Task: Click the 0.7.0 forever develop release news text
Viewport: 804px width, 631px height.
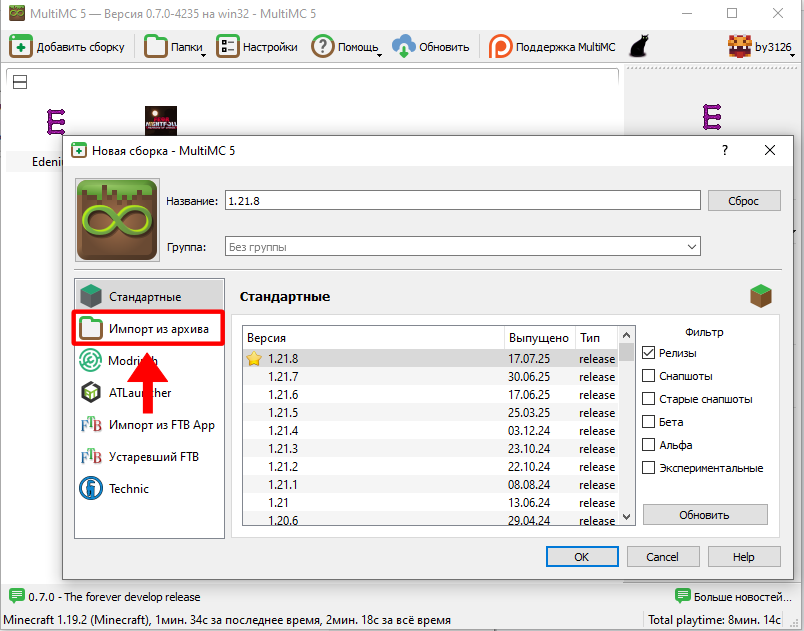Action: [x=114, y=597]
